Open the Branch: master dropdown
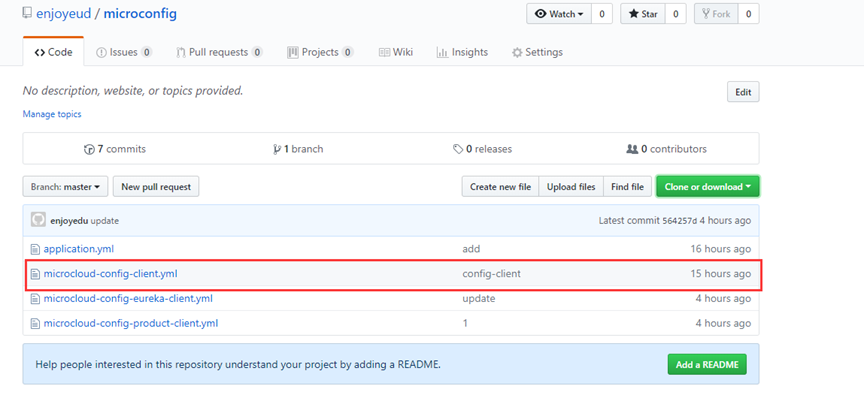Viewport: 864px width, 395px height. click(x=66, y=187)
